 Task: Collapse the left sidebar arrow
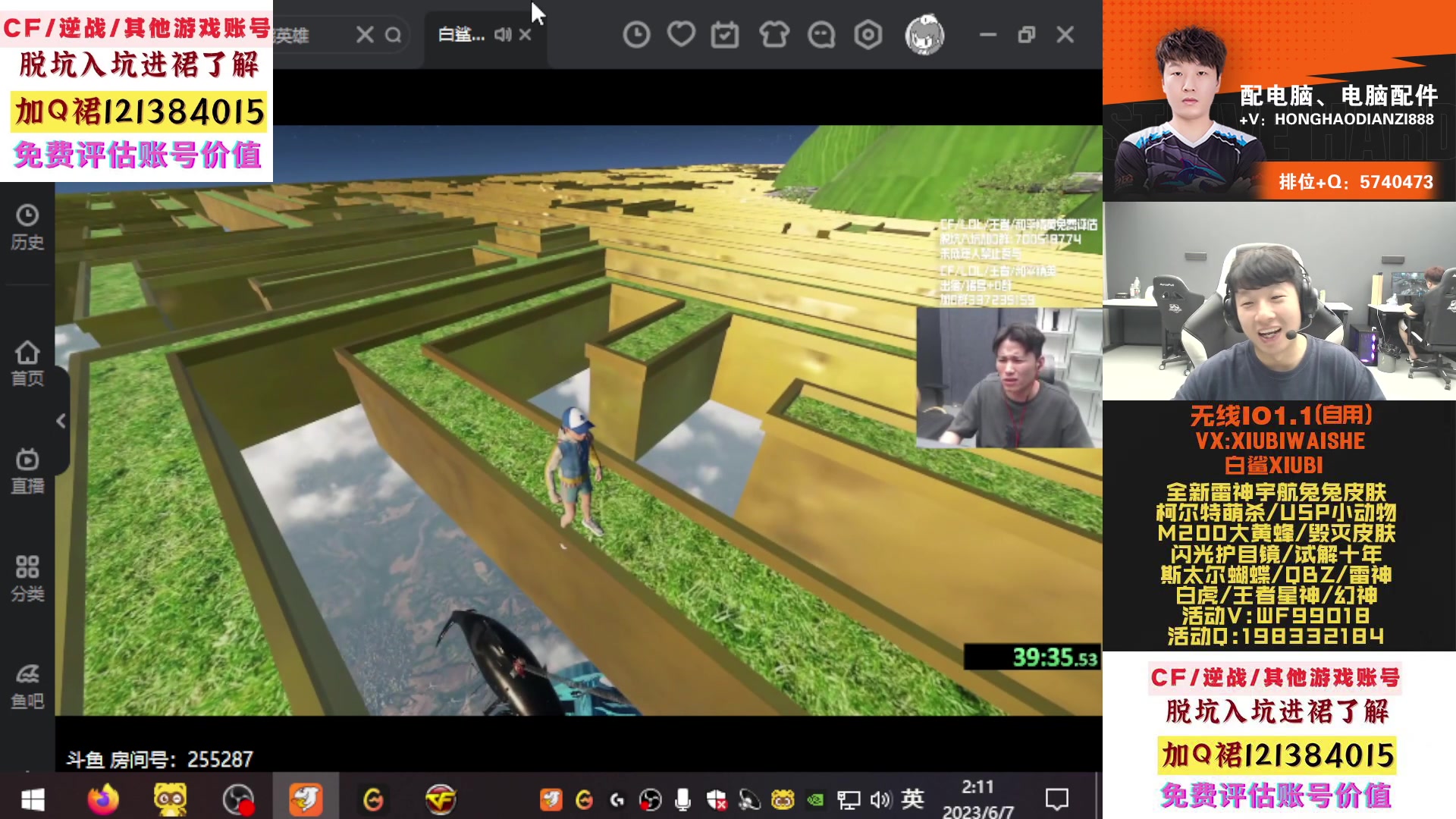[x=61, y=421]
